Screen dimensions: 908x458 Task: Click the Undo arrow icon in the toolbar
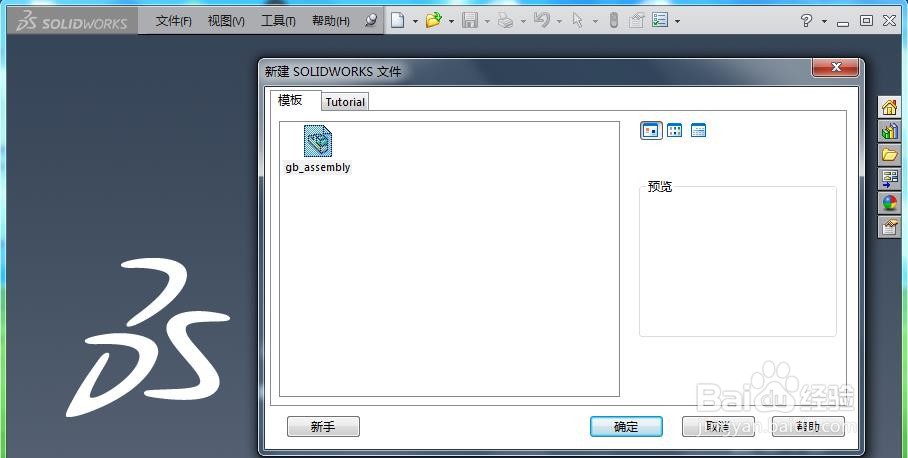coord(541,21)
